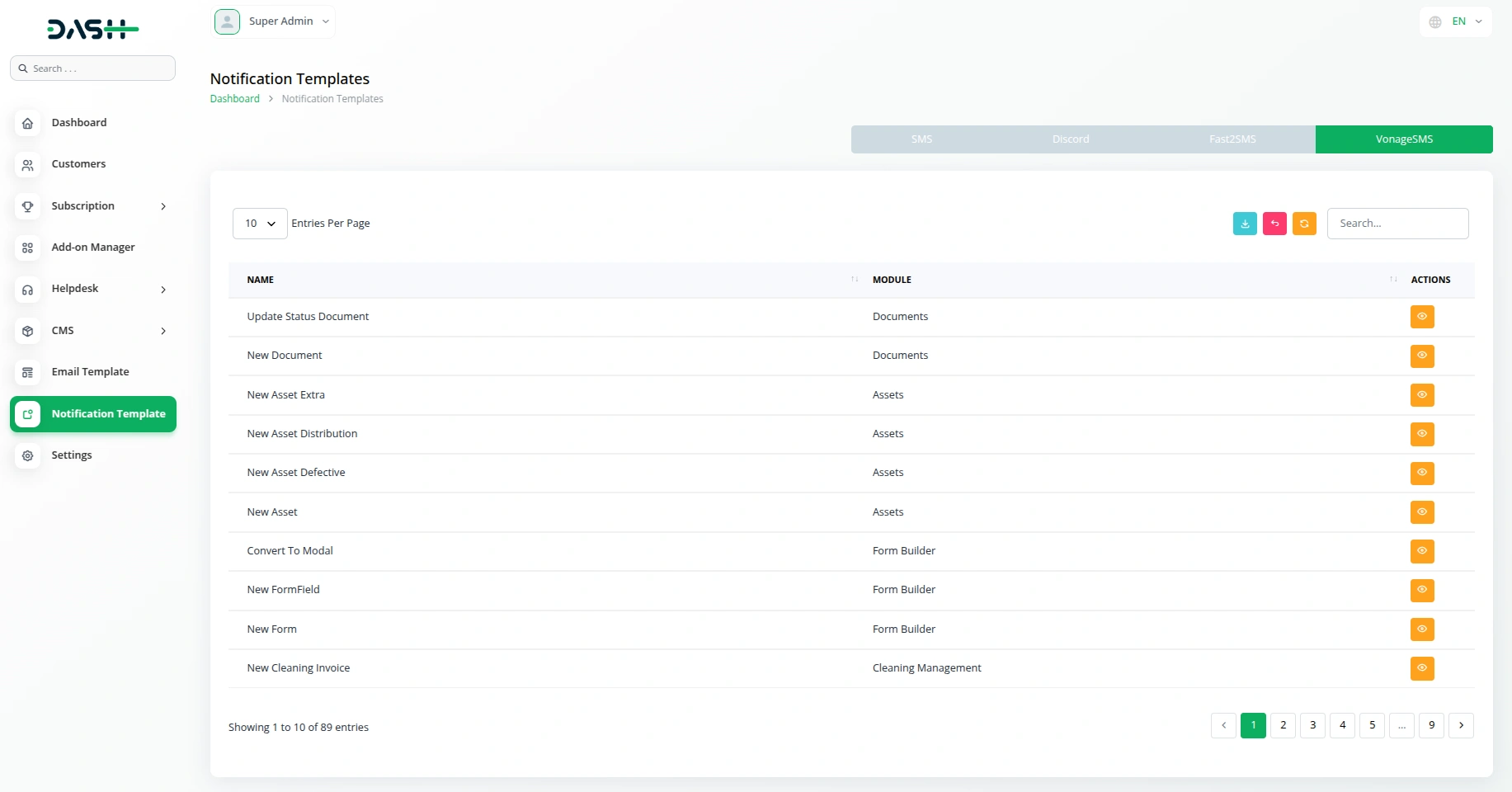Click the red reset icon button
Viewport: 1512px width, 792px height.
pos(1274,224)
